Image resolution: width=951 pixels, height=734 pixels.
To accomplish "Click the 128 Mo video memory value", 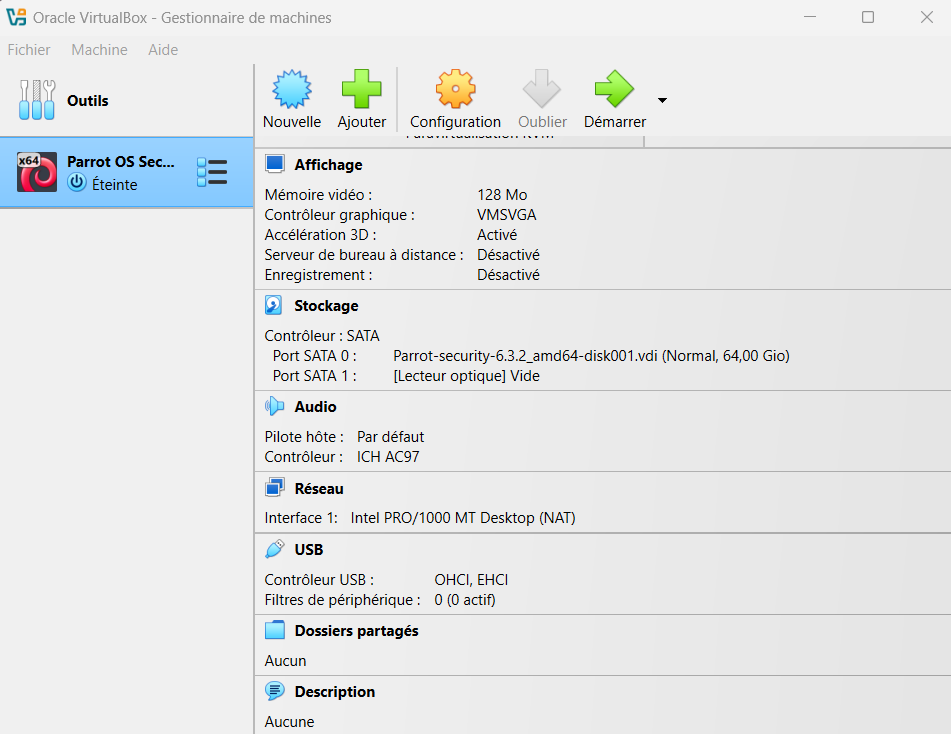I will point(502,195).
